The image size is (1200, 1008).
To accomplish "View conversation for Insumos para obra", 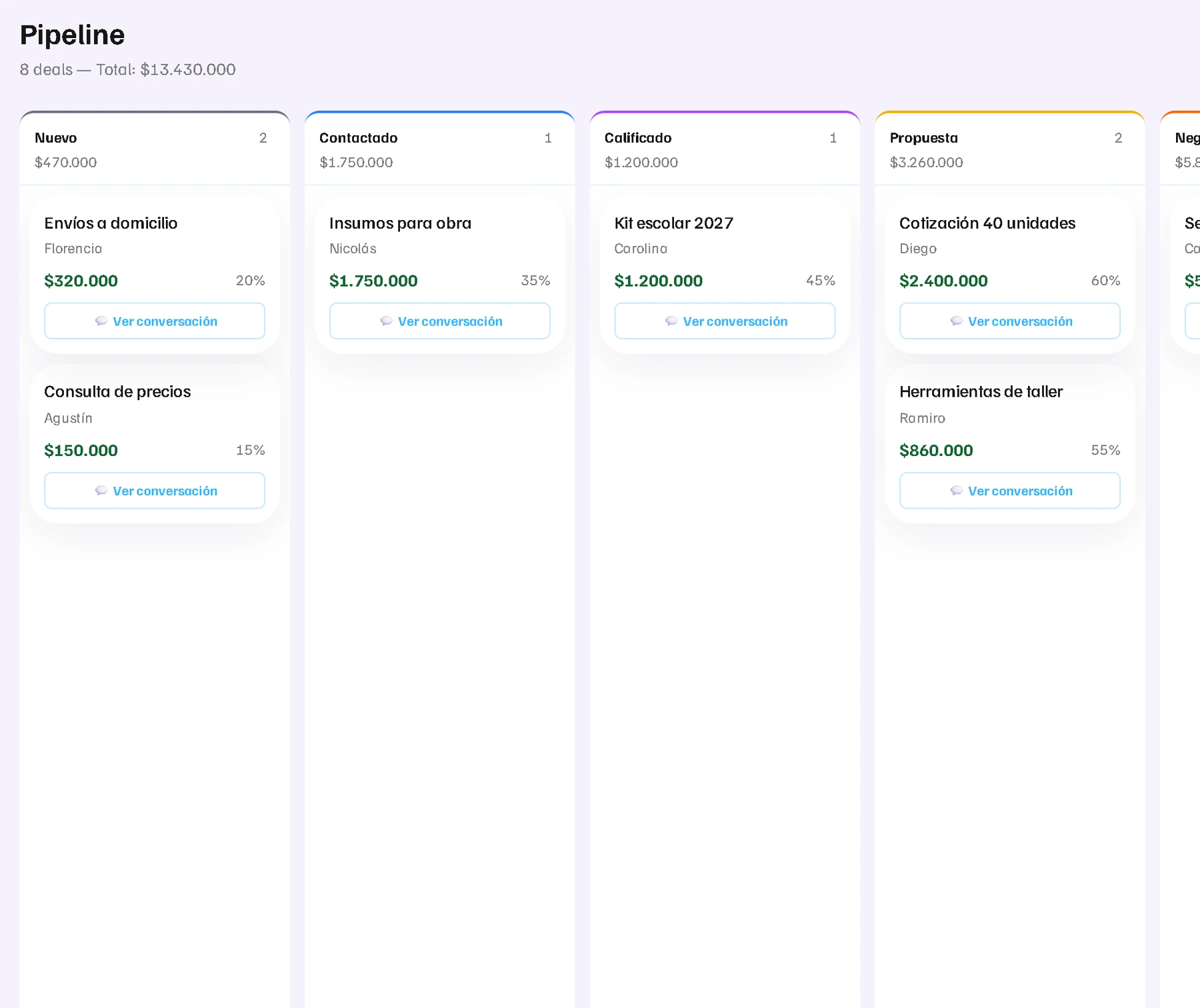I will pyautogui.click(x=440, y=321).
